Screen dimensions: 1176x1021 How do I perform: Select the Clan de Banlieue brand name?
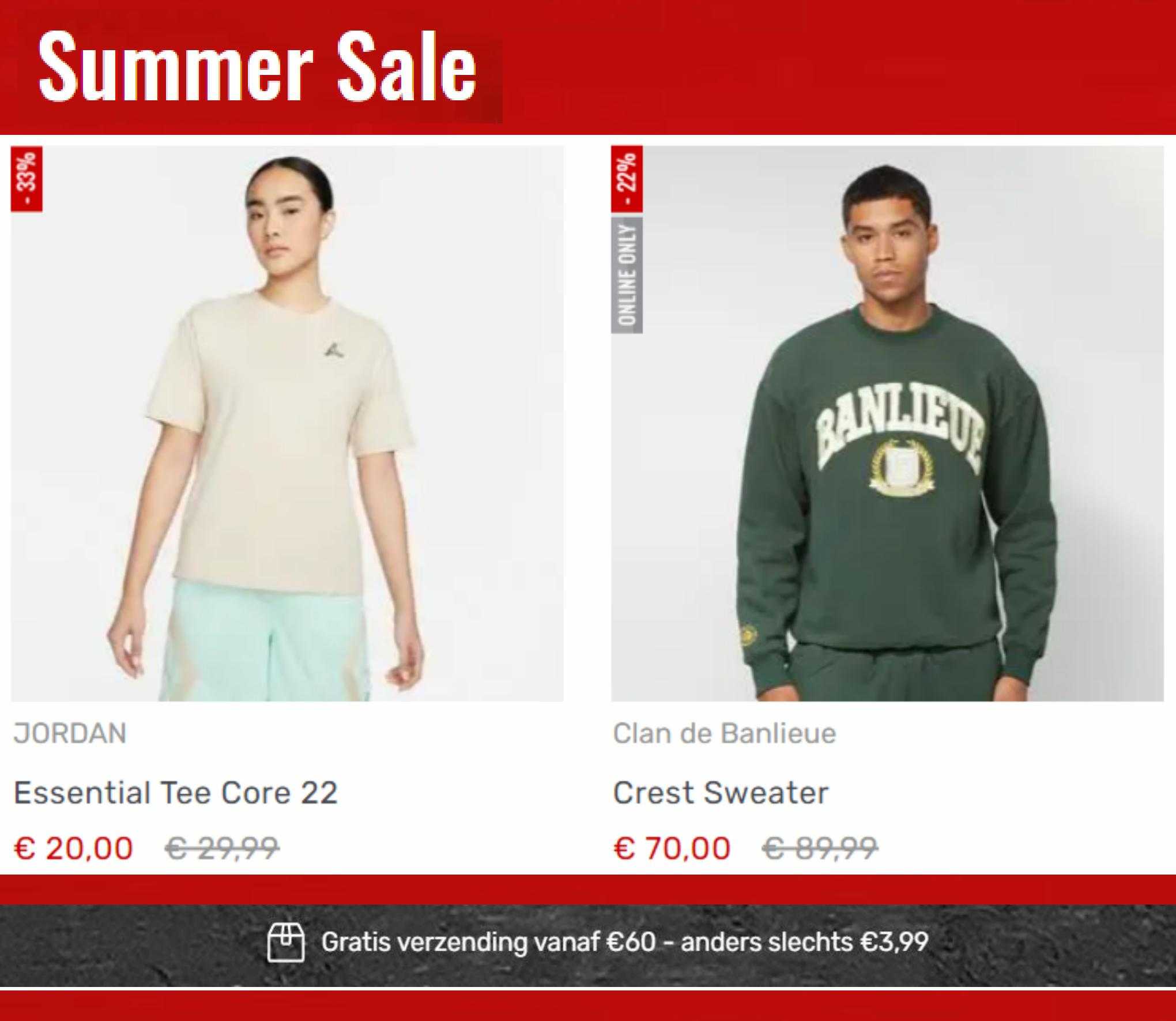tap(724, 733)
